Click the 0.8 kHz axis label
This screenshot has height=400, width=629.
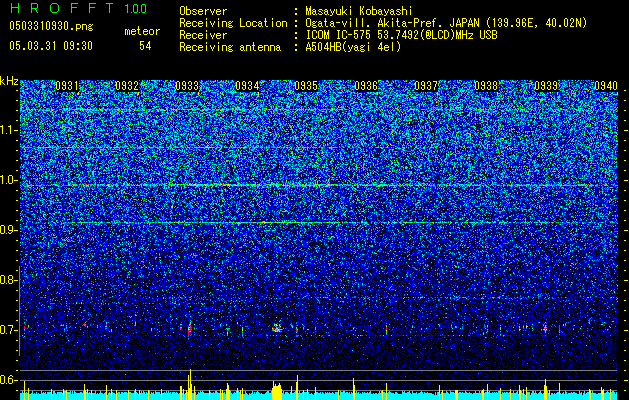pyautogui.click(x=9, y=280)
